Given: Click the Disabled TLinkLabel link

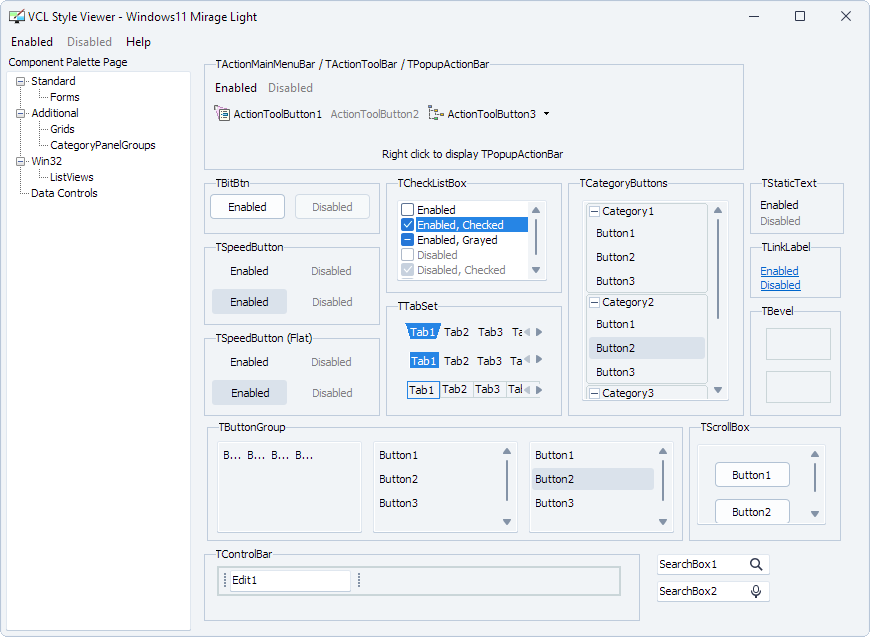Looking at the screenshot, I should pyautogui.click(x=780, y=285).
